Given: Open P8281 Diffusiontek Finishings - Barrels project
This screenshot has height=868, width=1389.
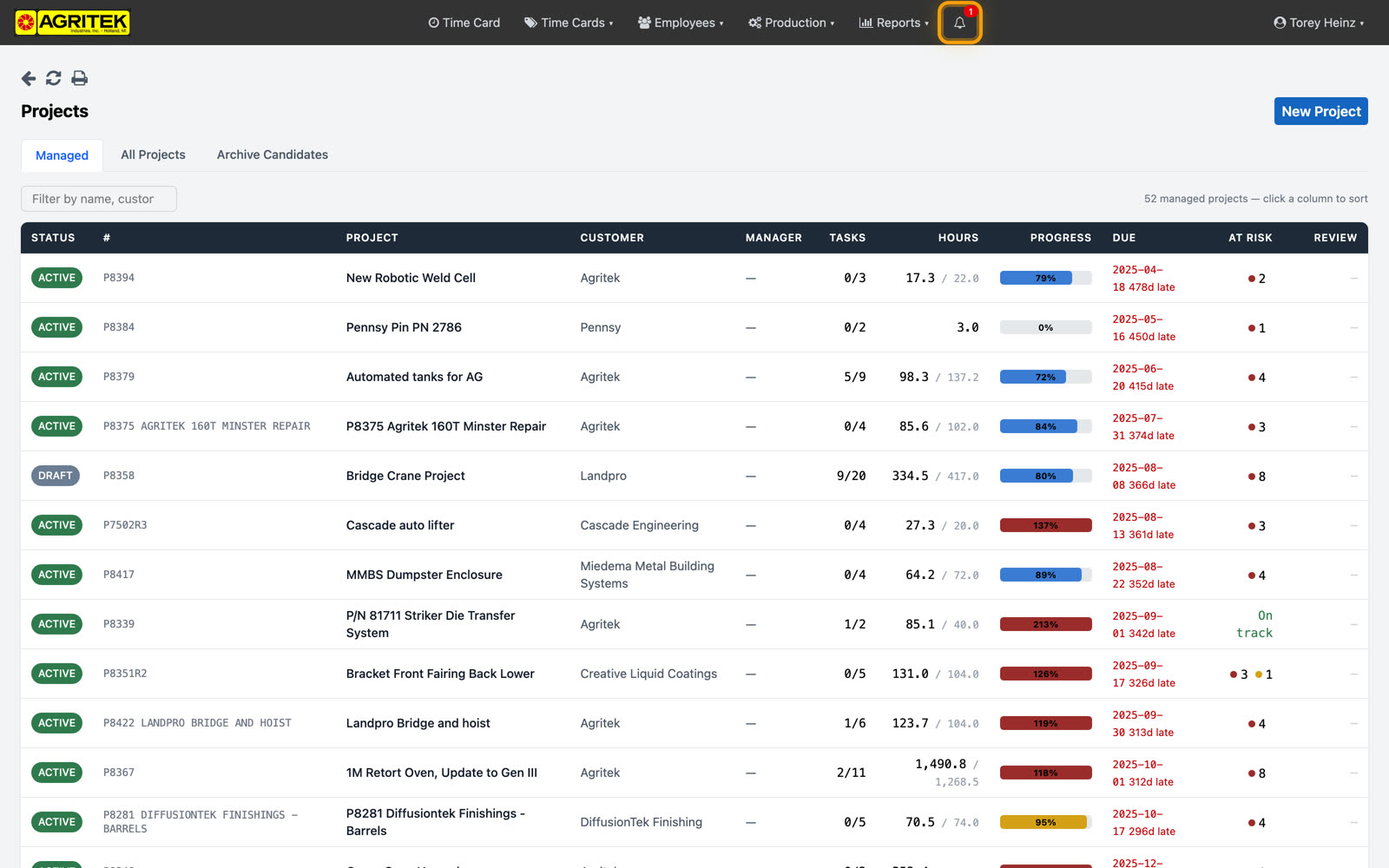Looking at the screenshot, I should [435, 822].
